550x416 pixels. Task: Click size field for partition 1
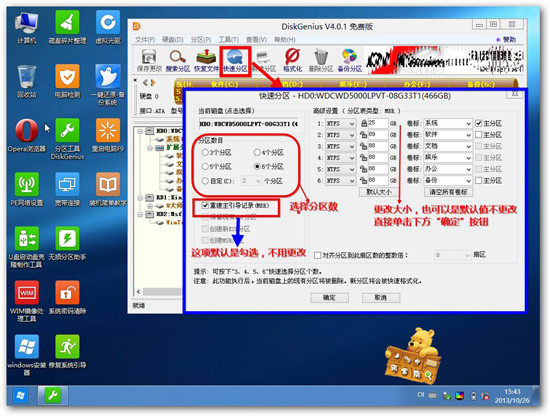click(377, 123)
